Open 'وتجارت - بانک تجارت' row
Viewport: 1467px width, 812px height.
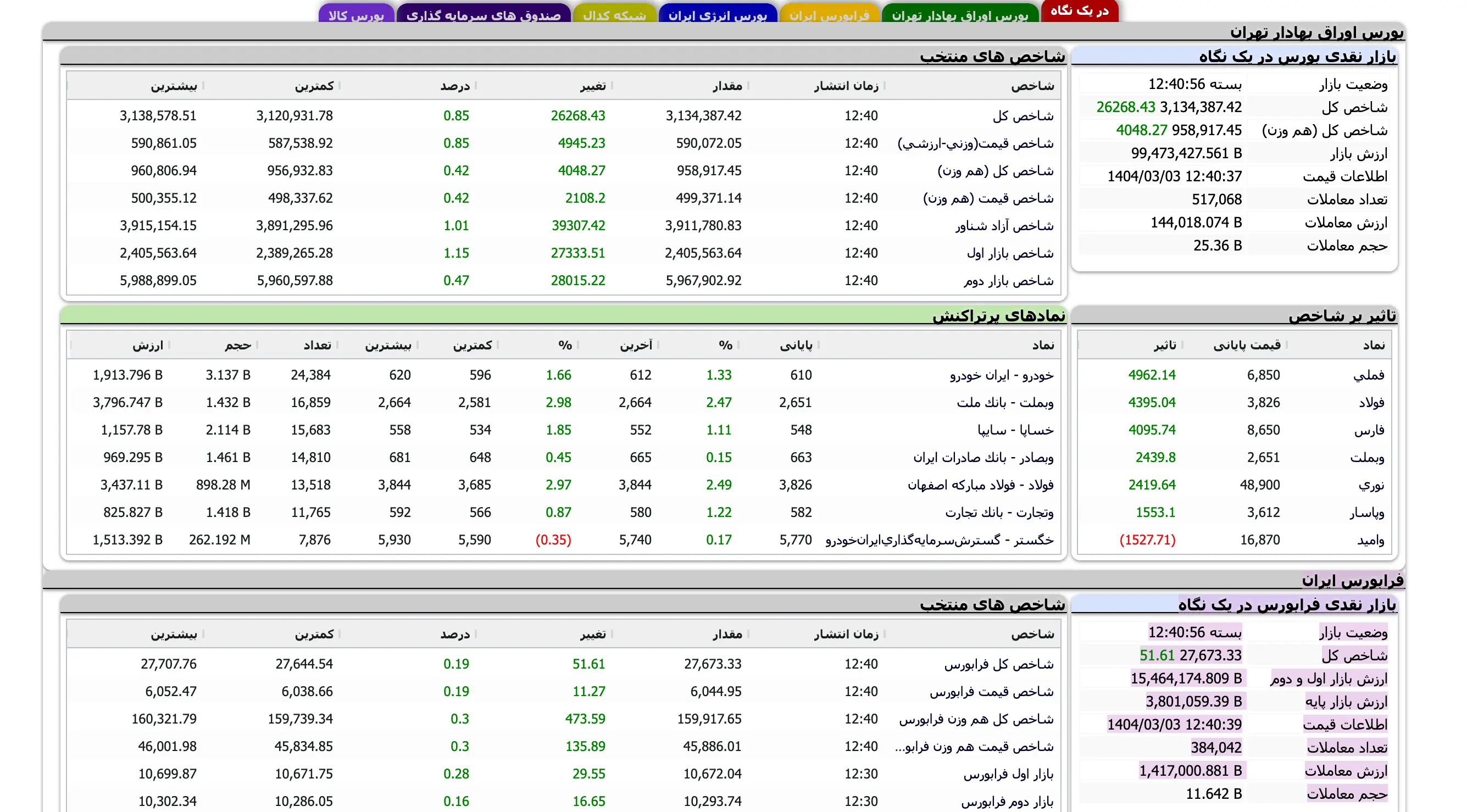click(563, 512)
